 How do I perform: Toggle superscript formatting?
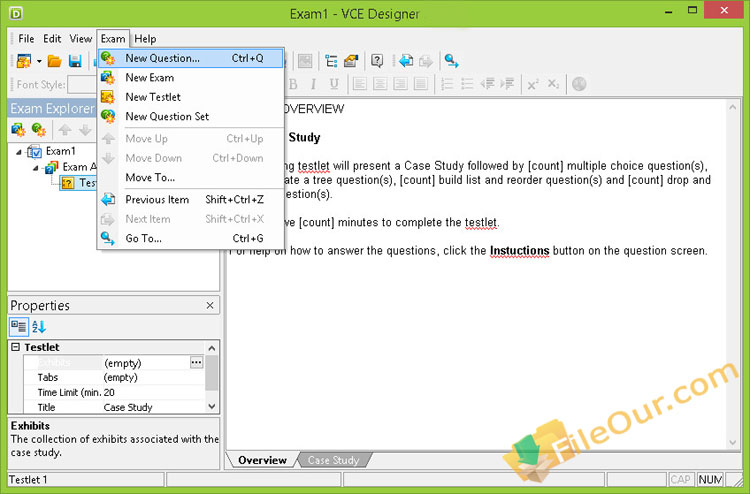coord(532,84)
